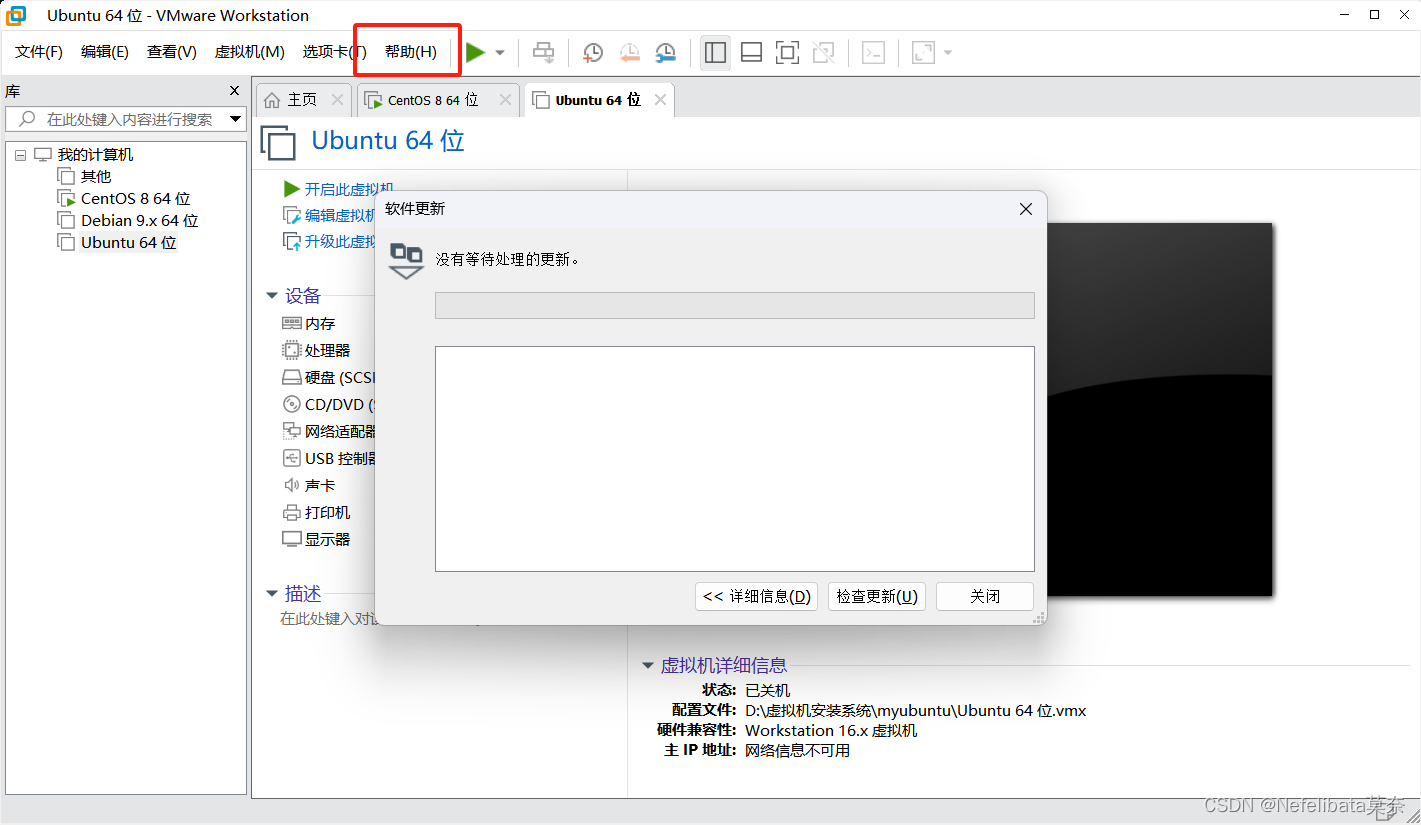The height and width of the screenshot is (825, 1421).
Task: Click the Revert to Snapshot icon
Action: 629,52
